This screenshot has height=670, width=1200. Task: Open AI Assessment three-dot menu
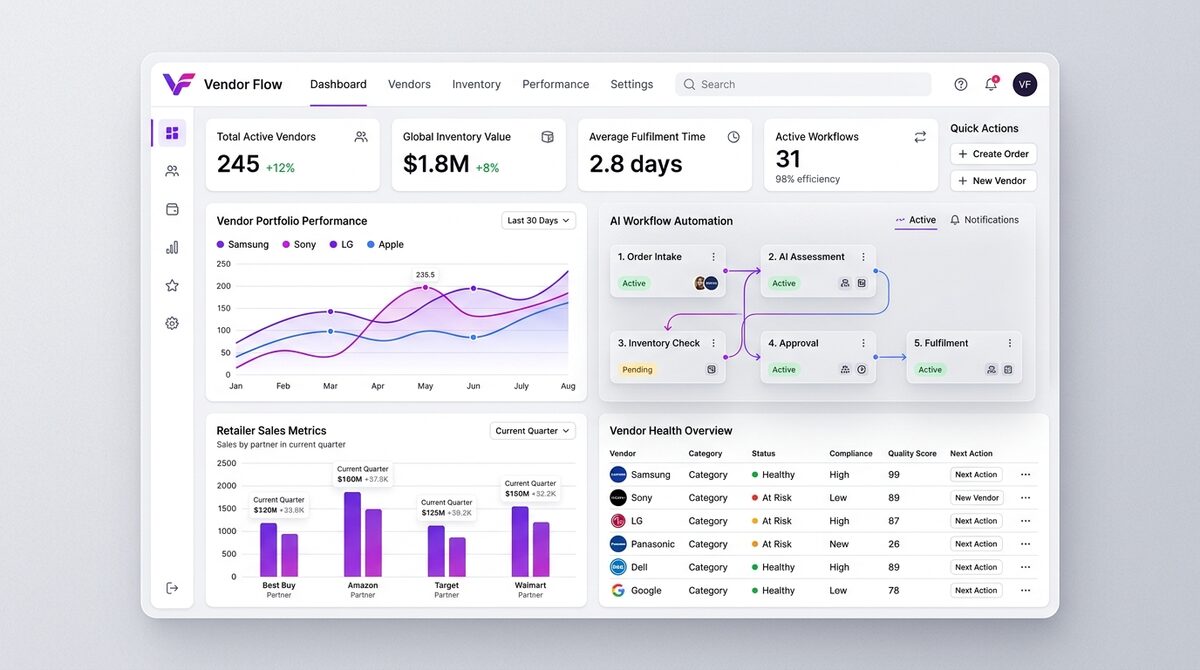(x=863, y=257)
